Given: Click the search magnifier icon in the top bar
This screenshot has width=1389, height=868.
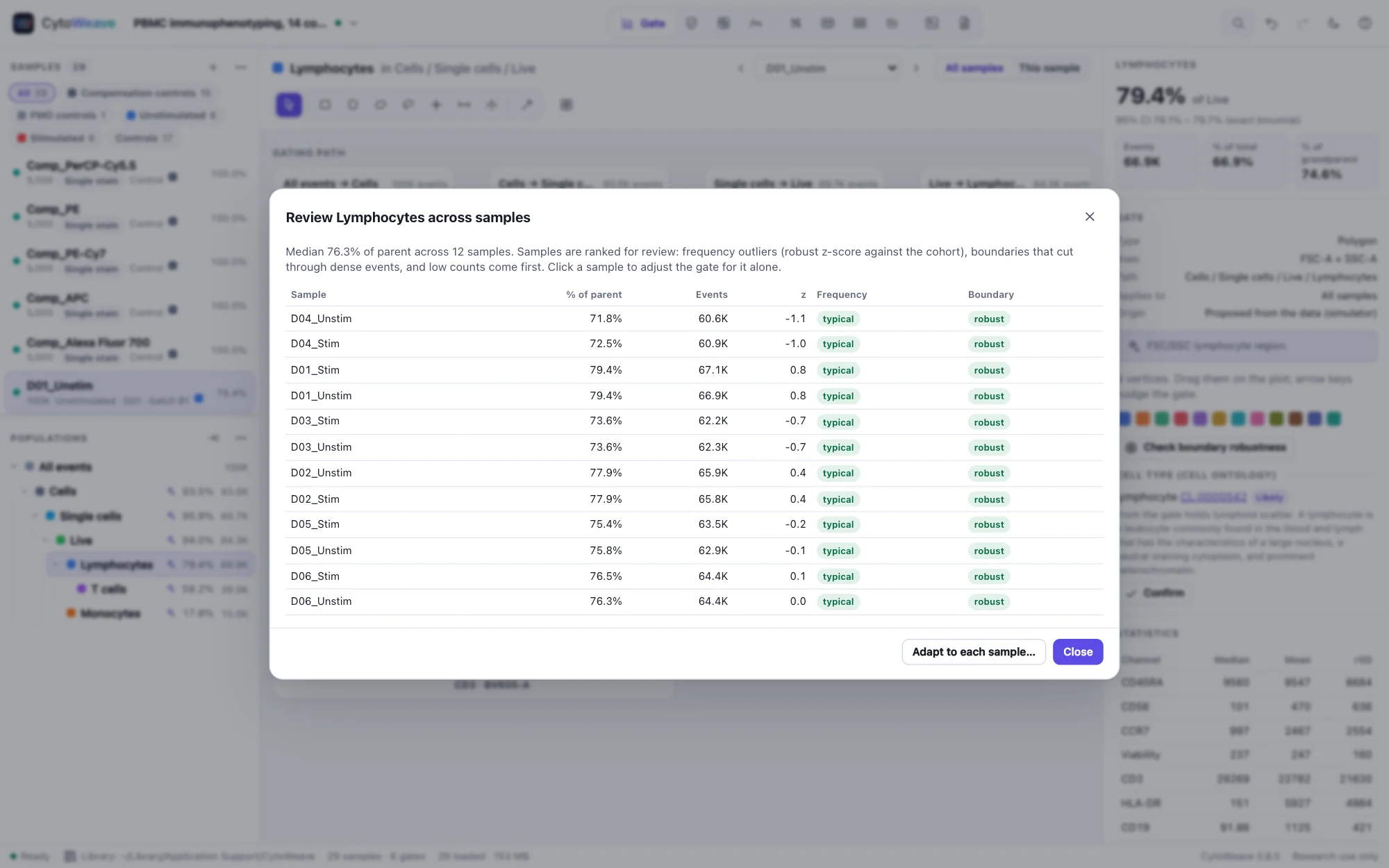Looking at the screenshot, I should (1238, 24).
